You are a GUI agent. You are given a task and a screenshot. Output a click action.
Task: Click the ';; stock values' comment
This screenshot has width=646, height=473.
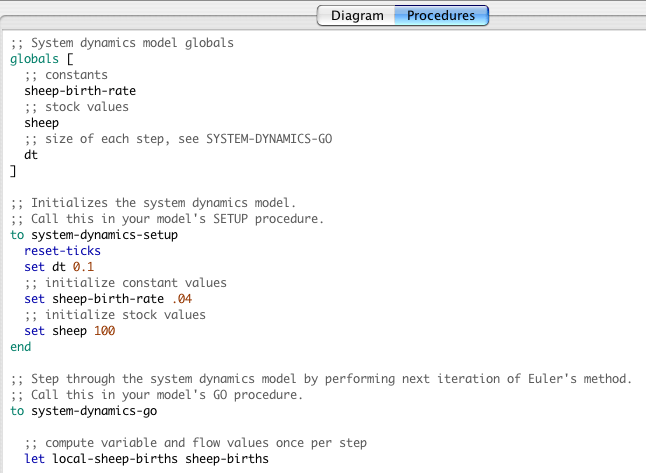pos(76,107)
